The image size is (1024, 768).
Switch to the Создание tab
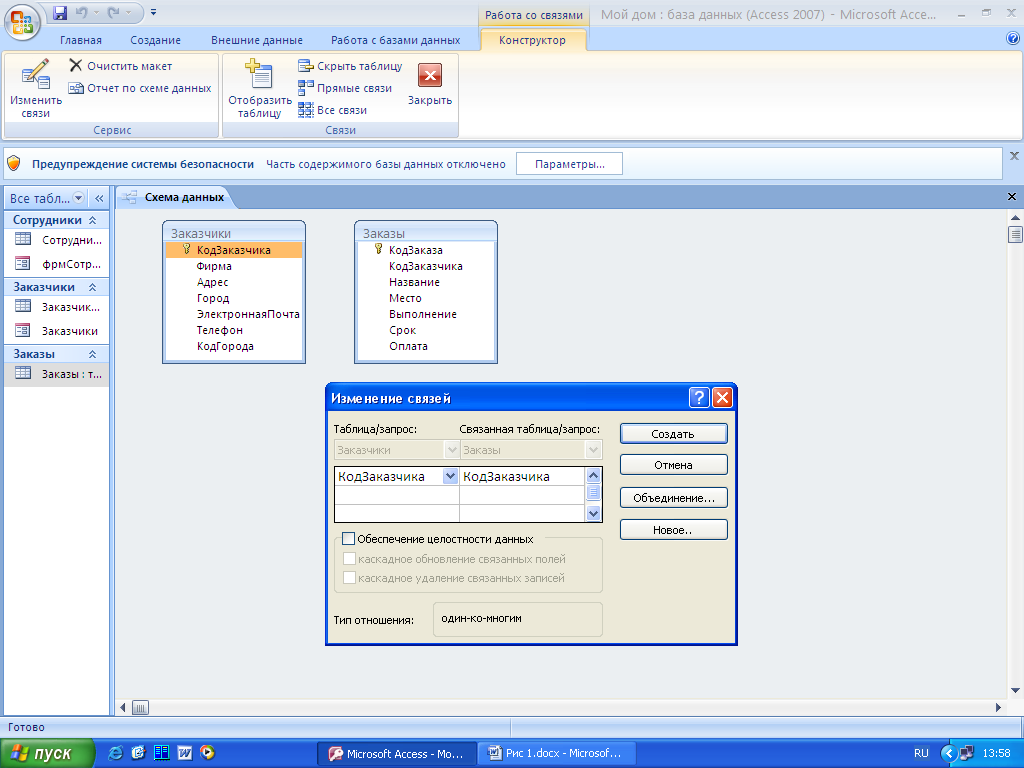tap(155, 40)
